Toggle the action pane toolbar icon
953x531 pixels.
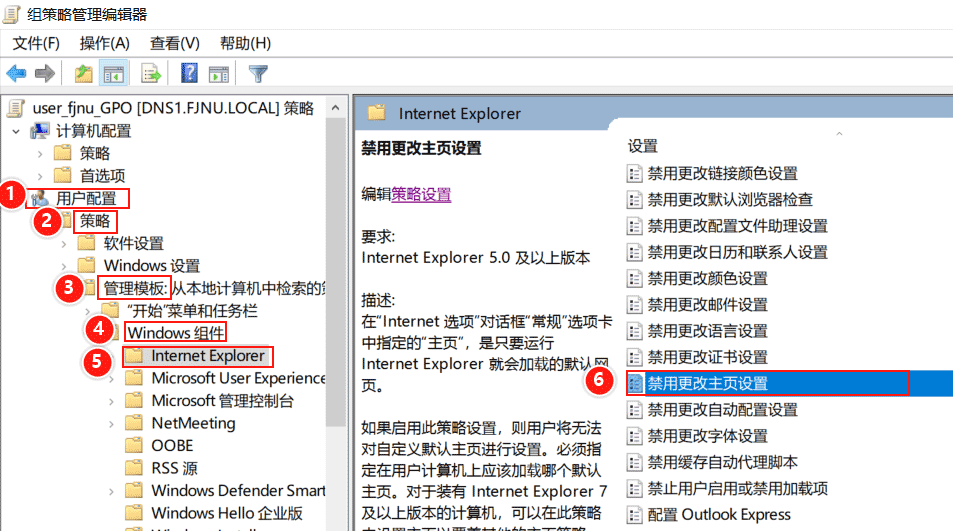coord(219,74)
